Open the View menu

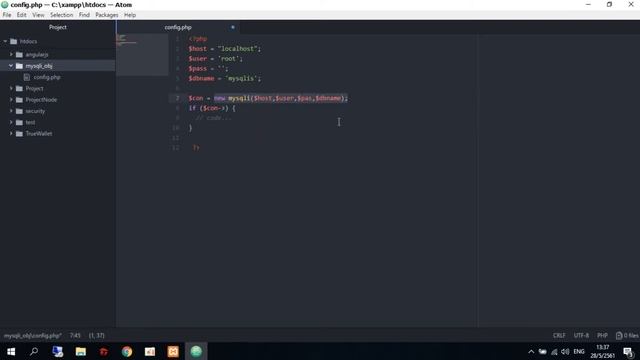tap(38, 15)
